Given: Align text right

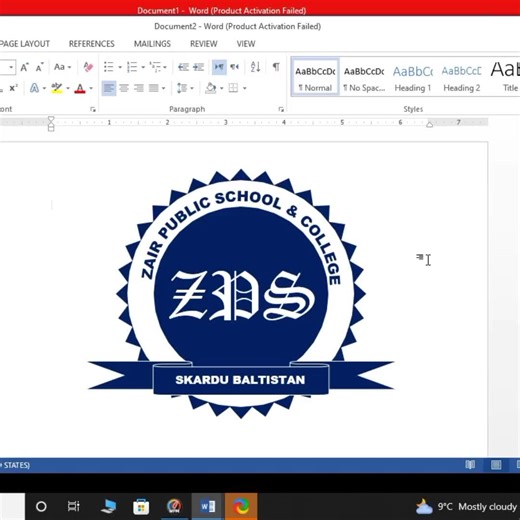Looking at the screenshot, I should (x=139, y=88).
